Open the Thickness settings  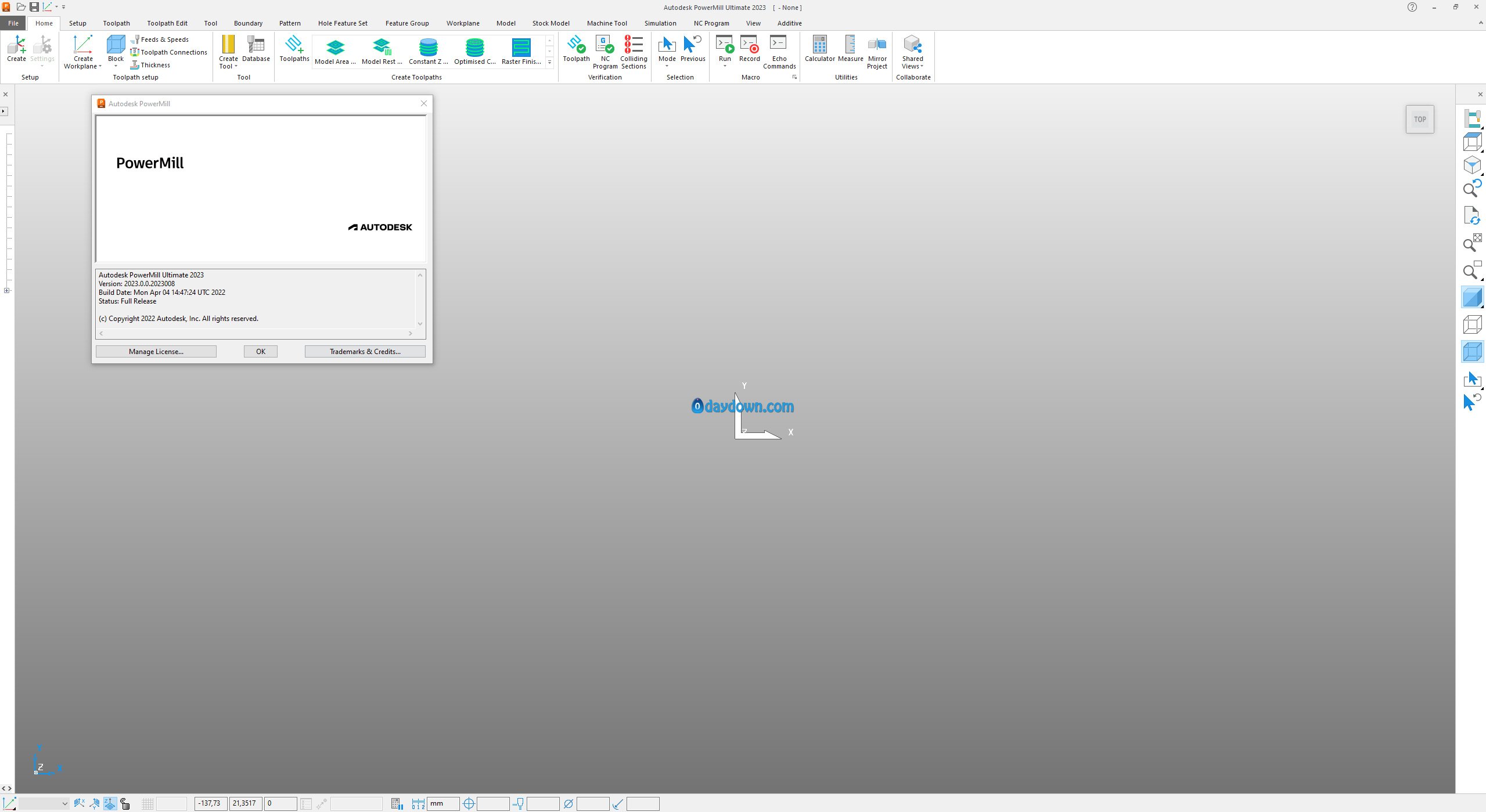150,65
